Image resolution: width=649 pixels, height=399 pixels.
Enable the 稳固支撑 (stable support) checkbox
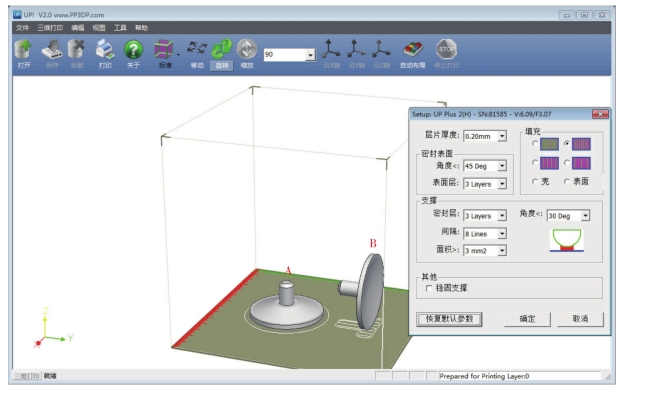pyautogui.click(x=429, y=288)
